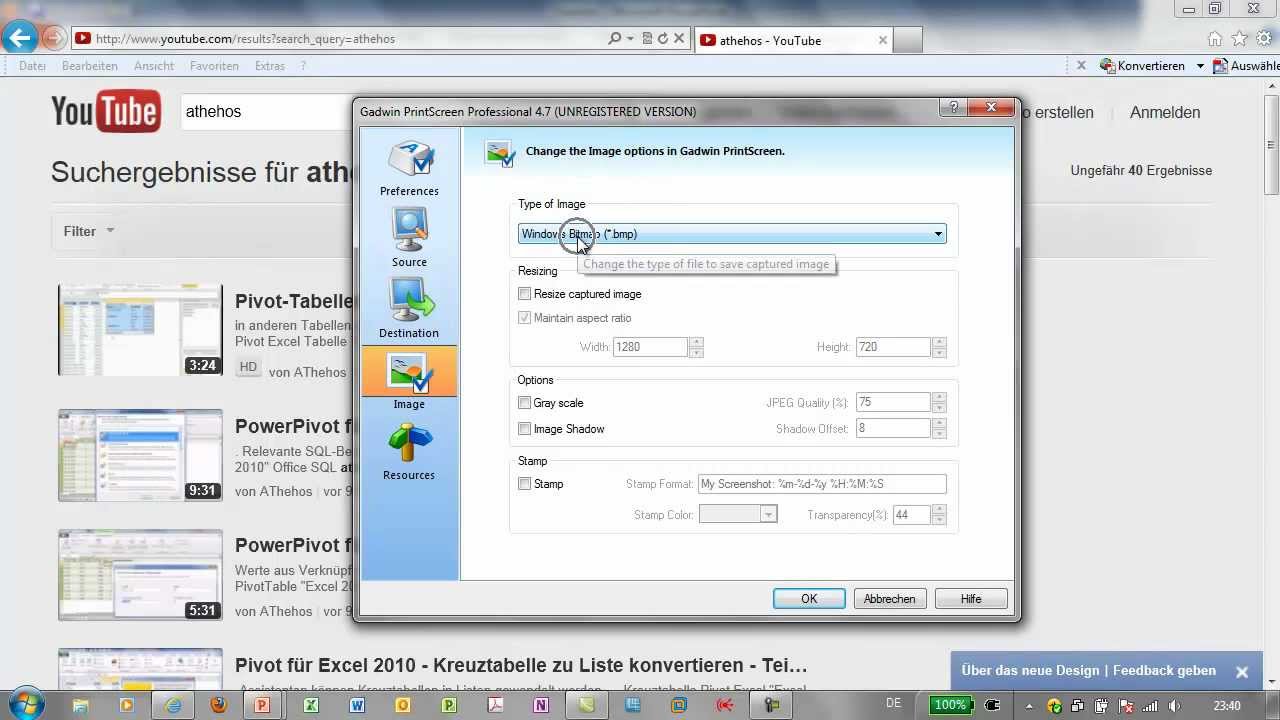
Task: Click the dialog help question-mark button
Action: (952, 107)
